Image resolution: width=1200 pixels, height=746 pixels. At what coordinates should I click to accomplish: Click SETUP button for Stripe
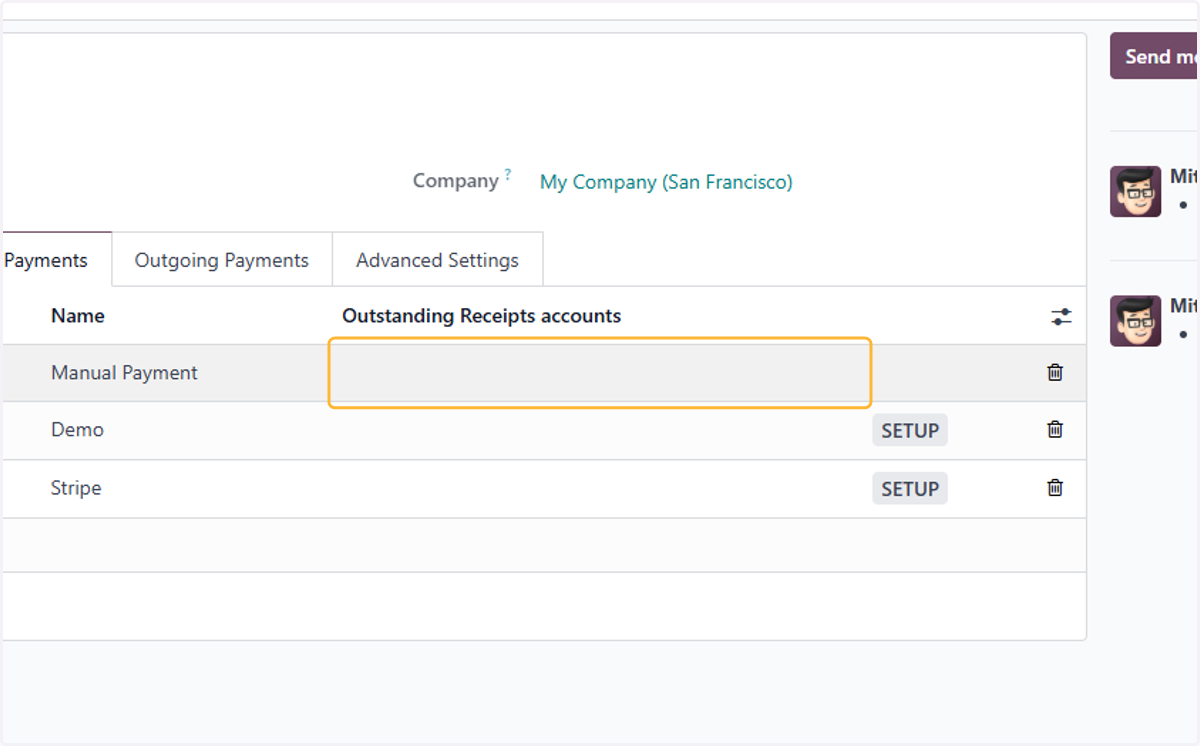pyautogui.click(x=910, y=489)
